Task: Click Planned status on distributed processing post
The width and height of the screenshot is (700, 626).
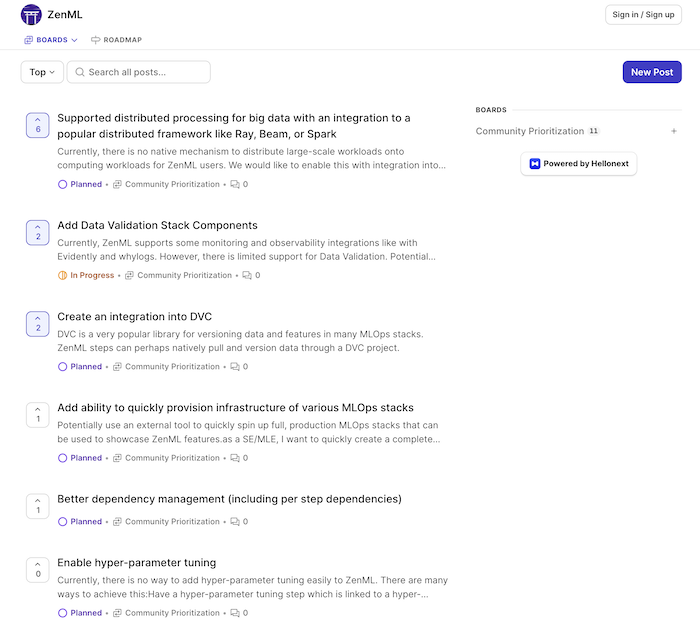Action: tap(80, 184)
